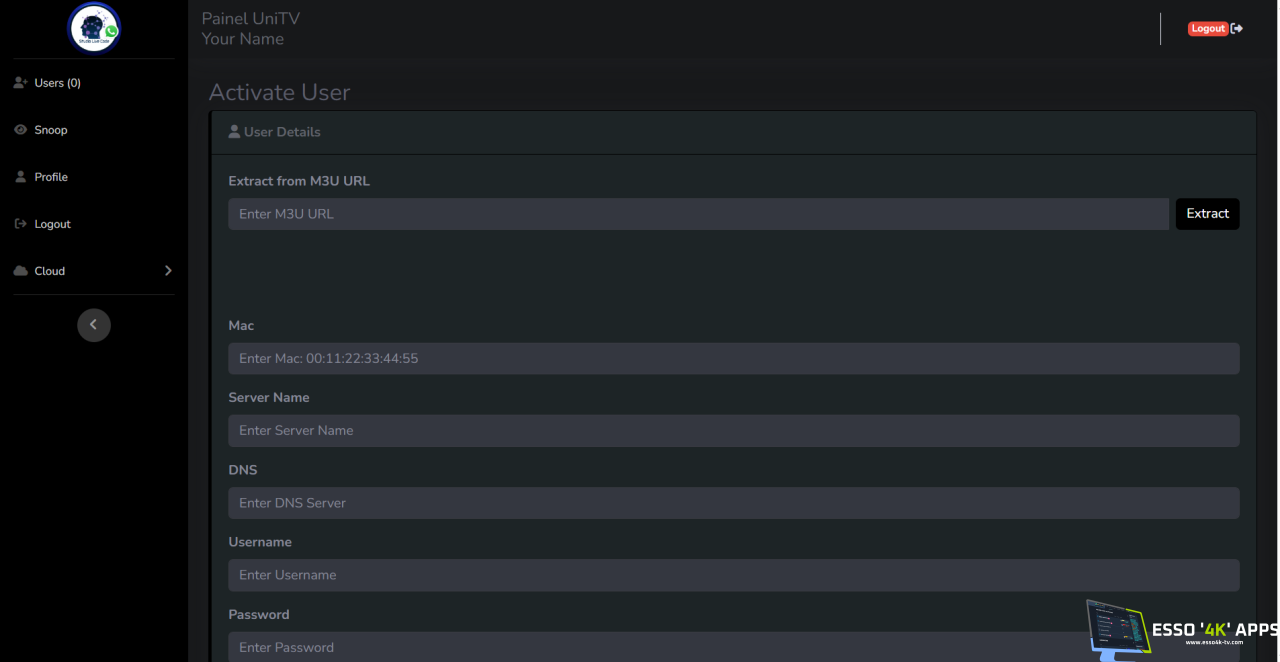Focus the DNS Server field
Image resolution: width=1280 pixels, height=662 pixels.
[x=733, y=503]
